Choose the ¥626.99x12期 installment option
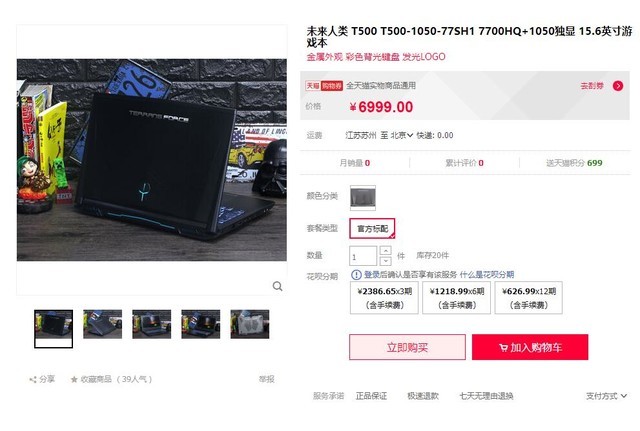 click(x=529, y=298)
